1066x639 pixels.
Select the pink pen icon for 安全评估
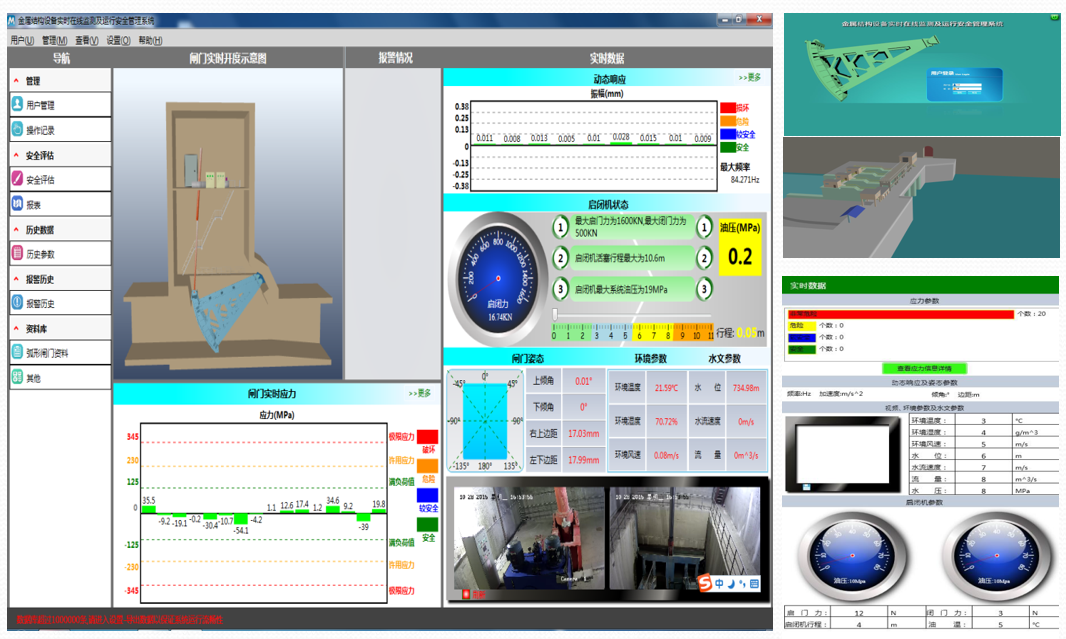[x=18, y=179]
